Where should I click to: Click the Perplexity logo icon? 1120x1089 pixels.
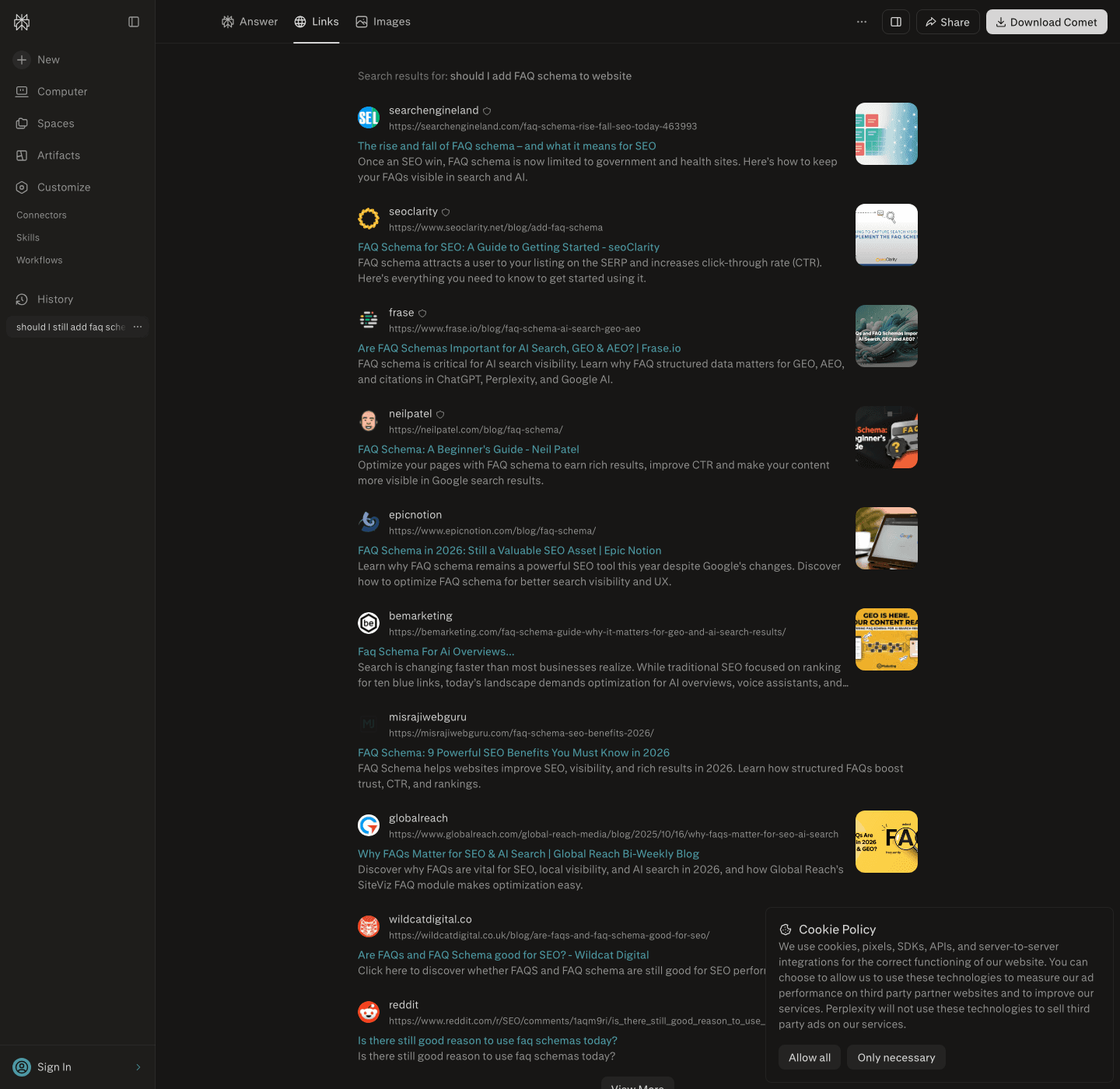(x=22, y=22)
